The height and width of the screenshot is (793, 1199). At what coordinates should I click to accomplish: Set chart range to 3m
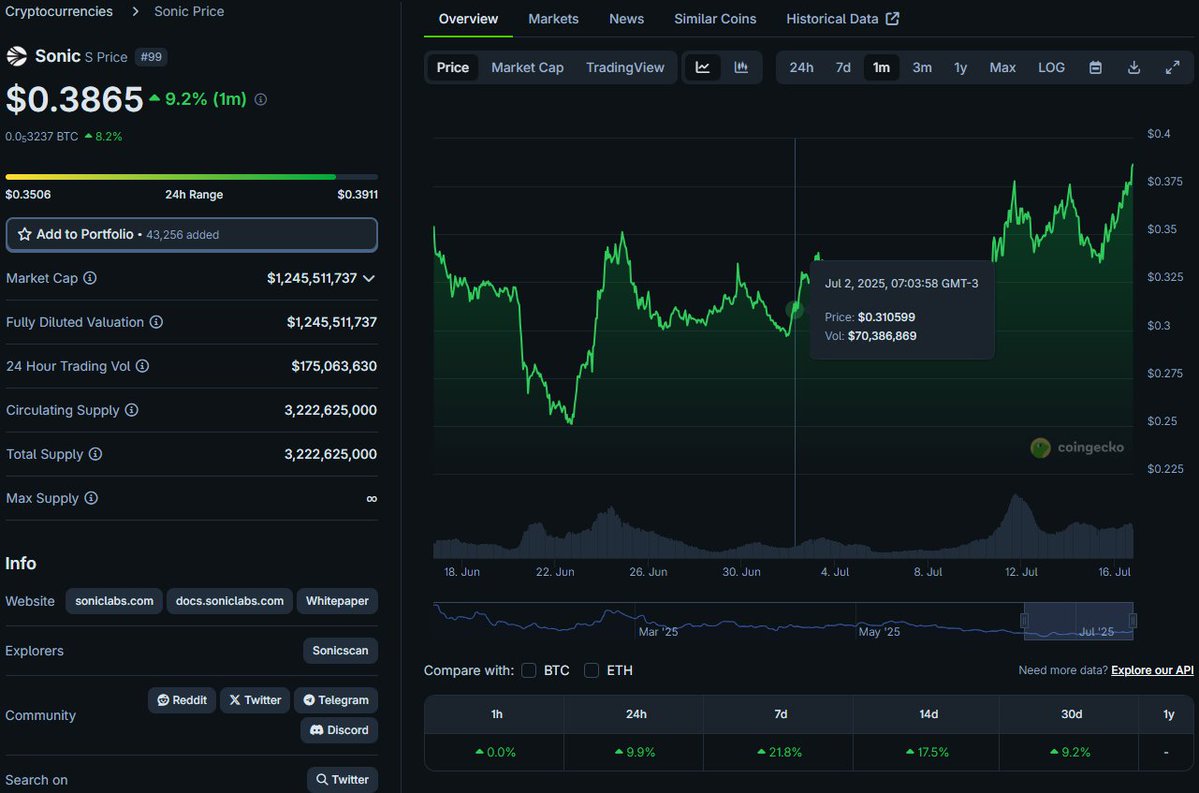tap(921, 67)
